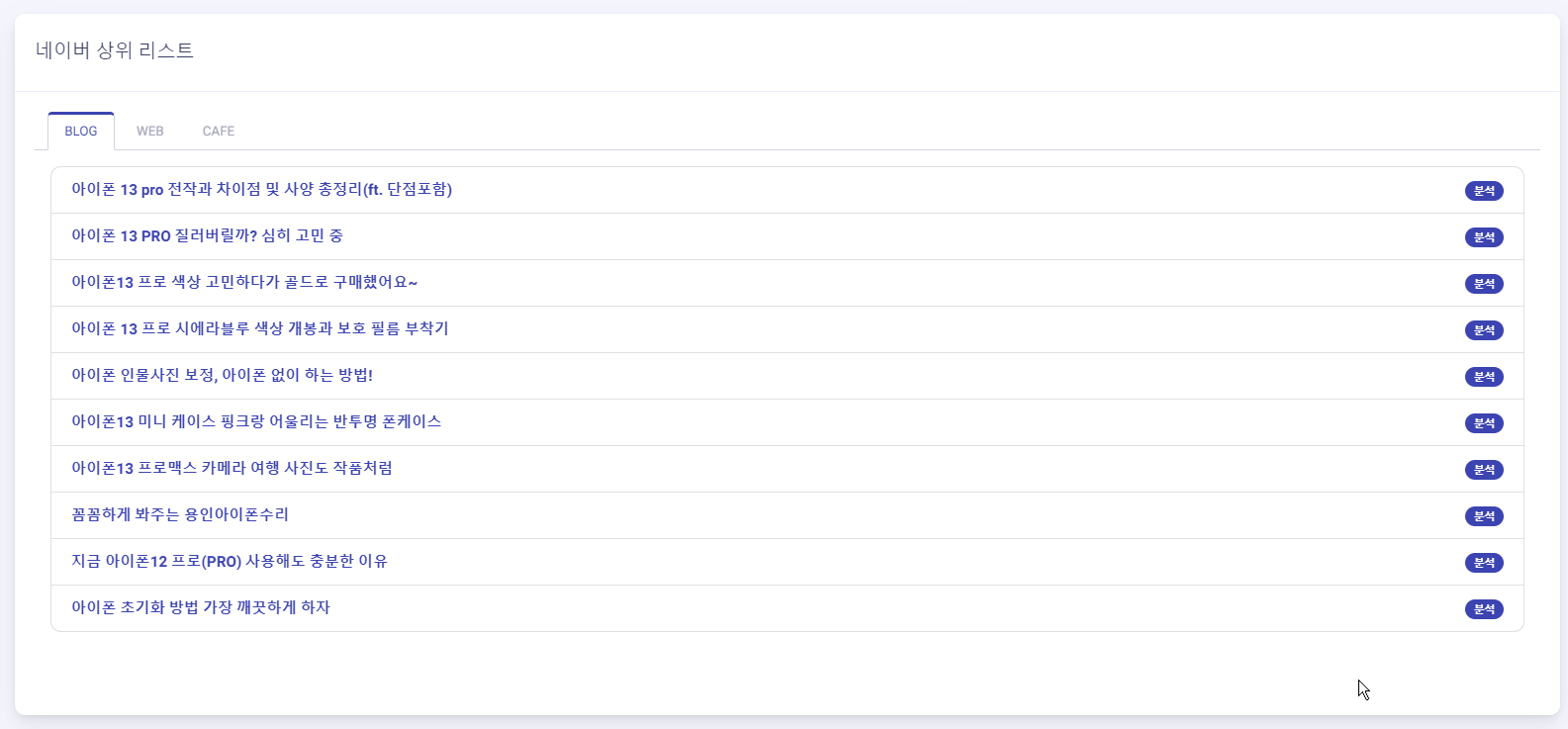
Task: Click 분석 badge for '아이폰 초기화 방법' row
Action: point(1484,609)
